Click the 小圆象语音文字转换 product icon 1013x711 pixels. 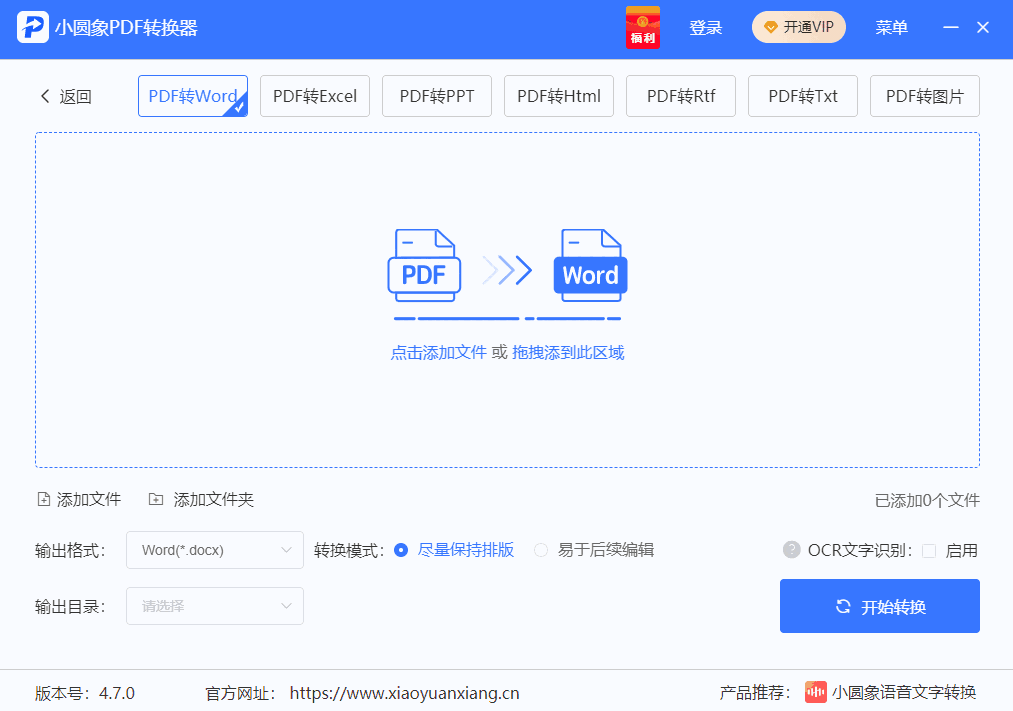pyautogui.click(x=817, y=691)
